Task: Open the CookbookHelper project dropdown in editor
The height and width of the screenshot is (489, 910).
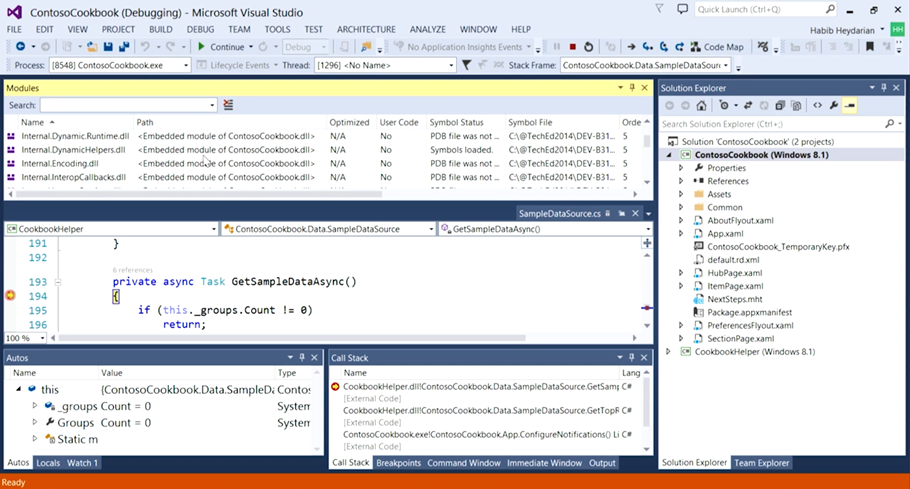Action: [x=214, y=229]
